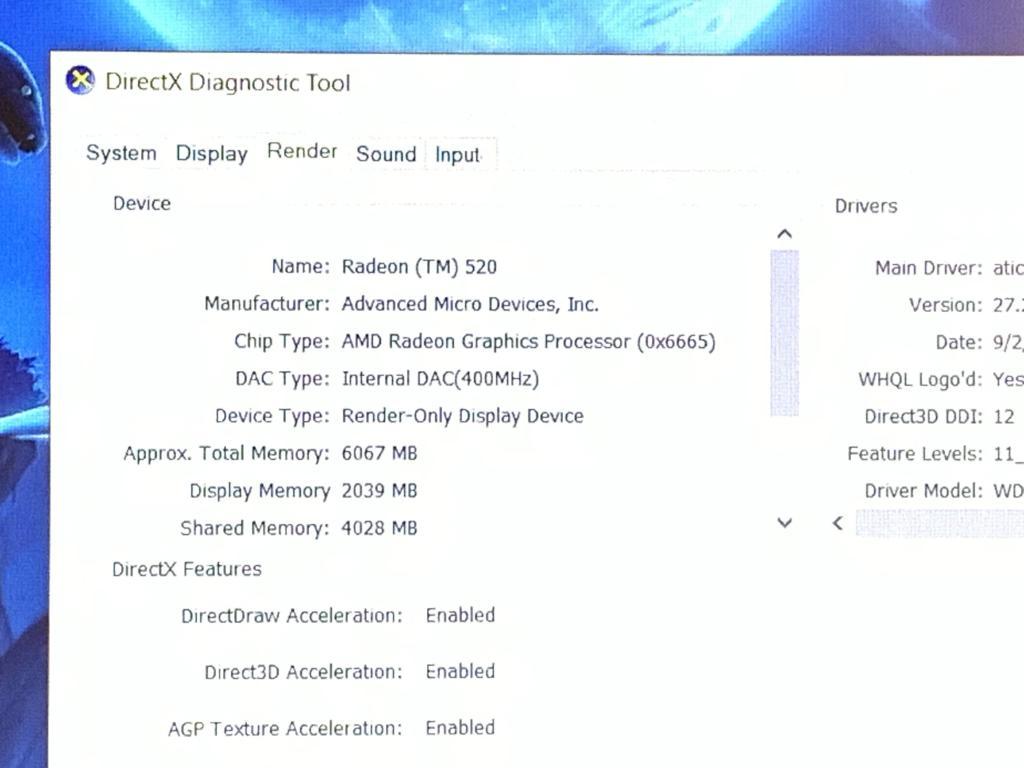
Task: Select the 4028 MB shared memory value
Action: 379,528
